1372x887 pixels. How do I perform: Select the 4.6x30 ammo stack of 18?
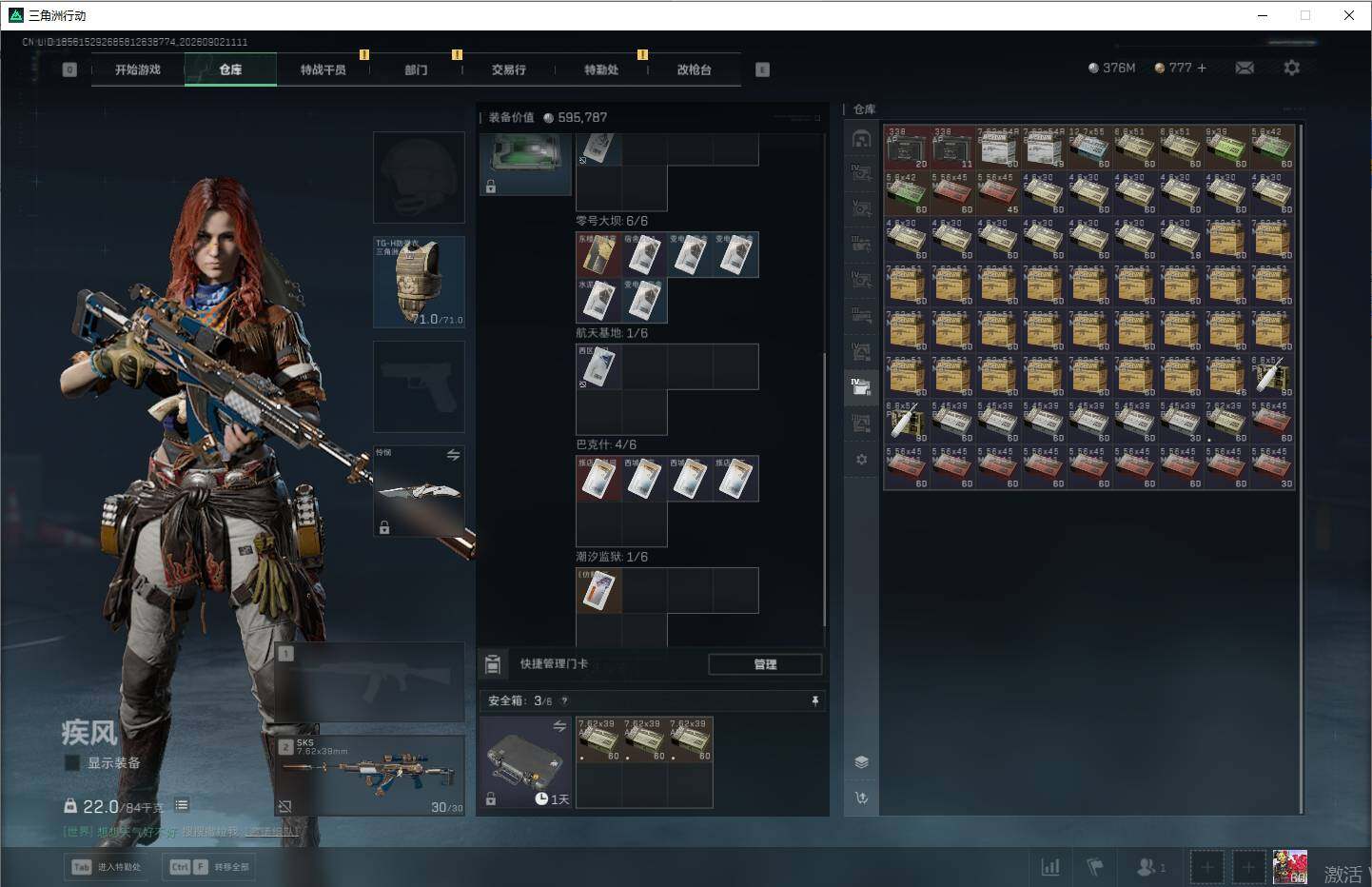pyautogui.click(x=1181, y=239)
